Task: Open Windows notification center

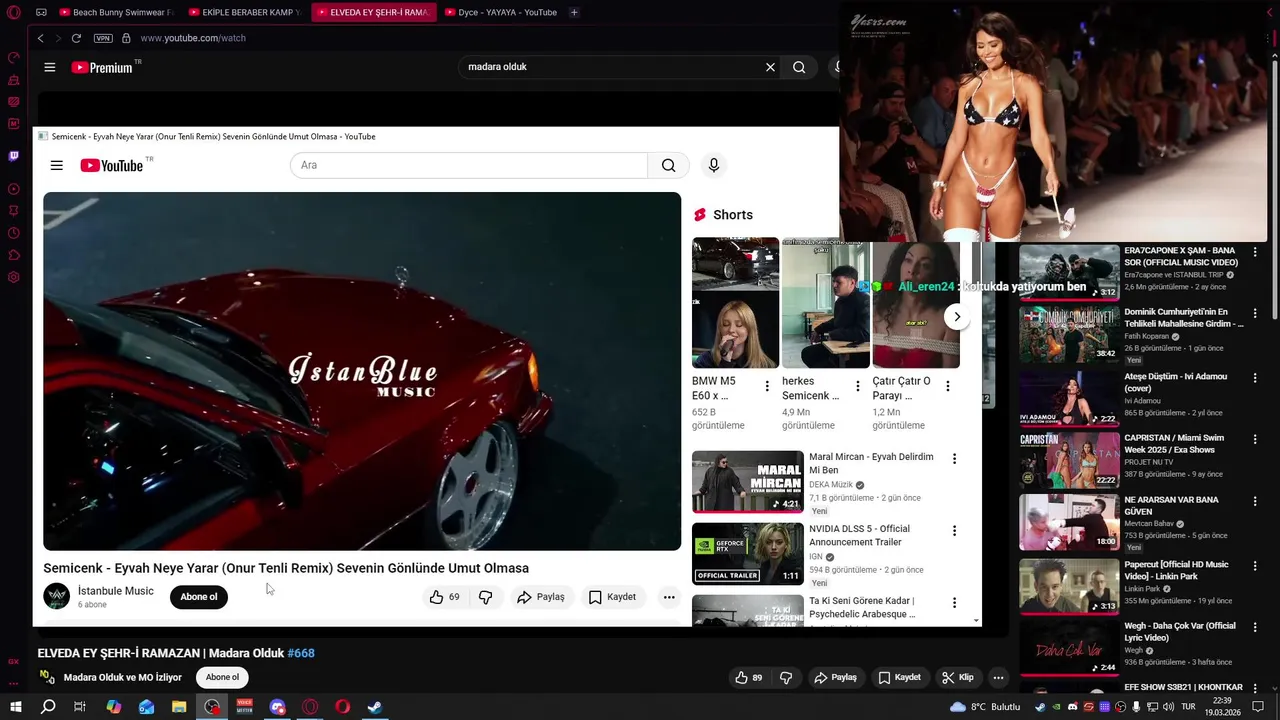Action: point(1258,707)
